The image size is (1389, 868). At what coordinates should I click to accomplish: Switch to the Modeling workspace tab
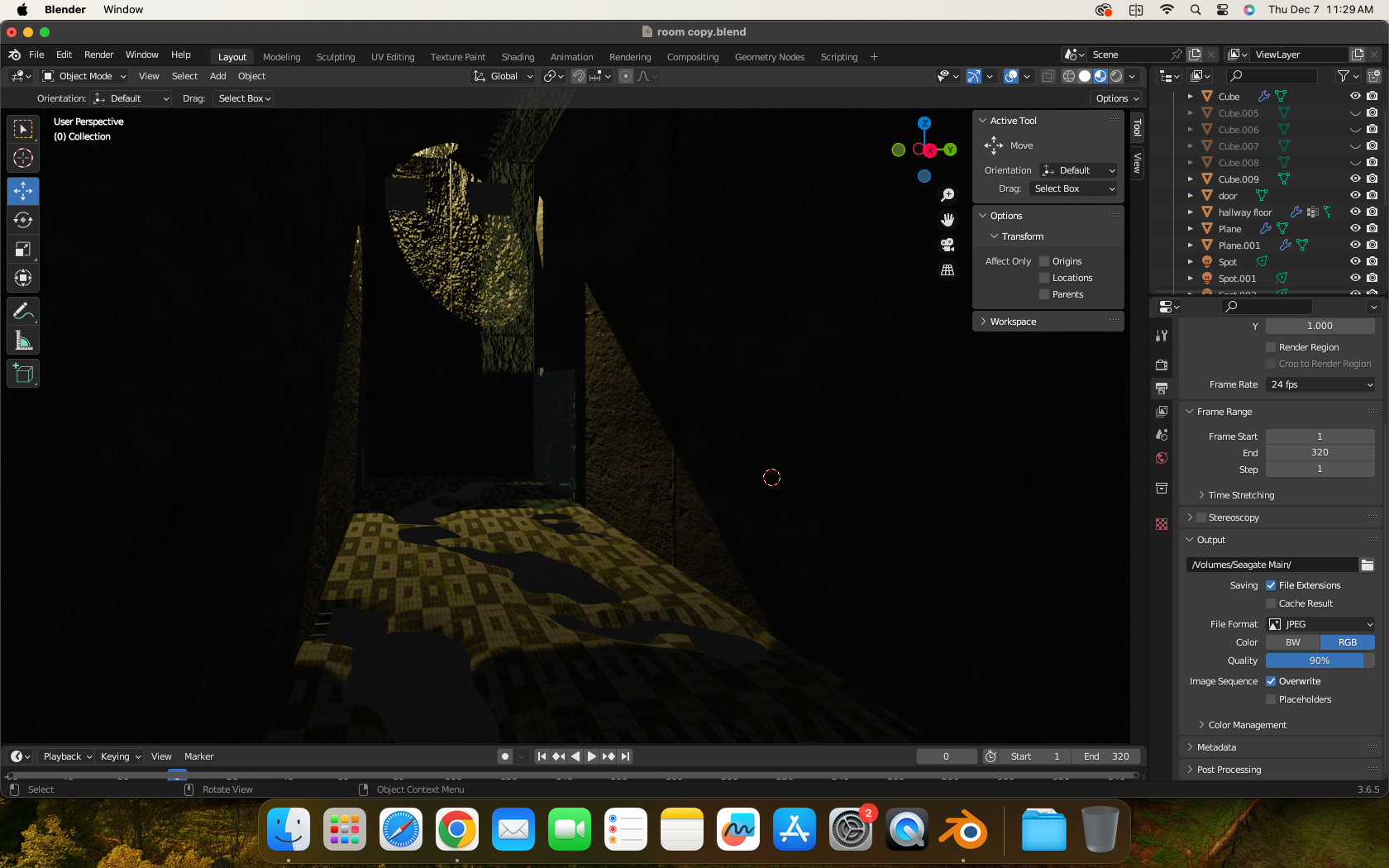coord(281,57)
